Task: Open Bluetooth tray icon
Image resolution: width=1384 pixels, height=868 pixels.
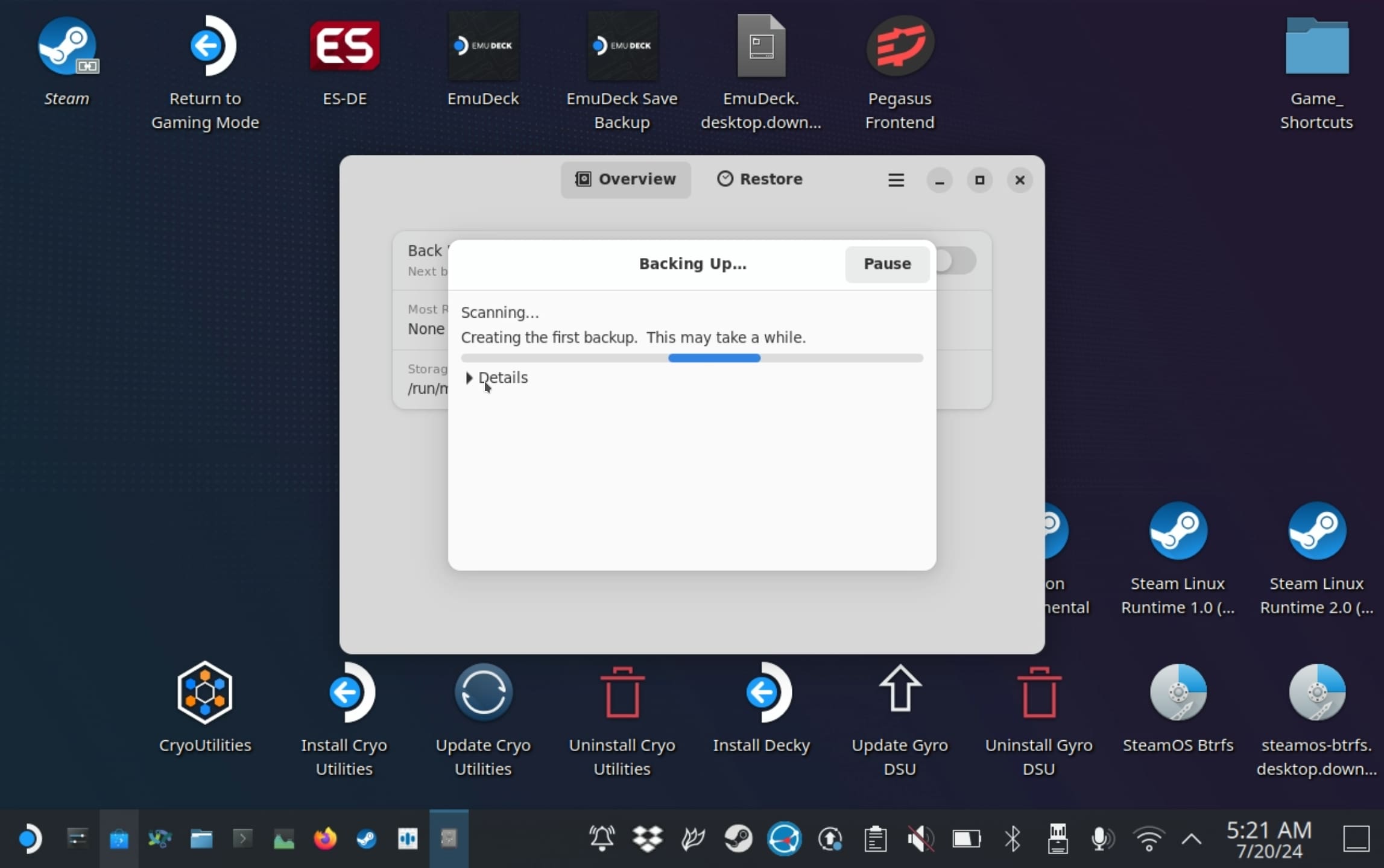Action: coord(1013,838)
